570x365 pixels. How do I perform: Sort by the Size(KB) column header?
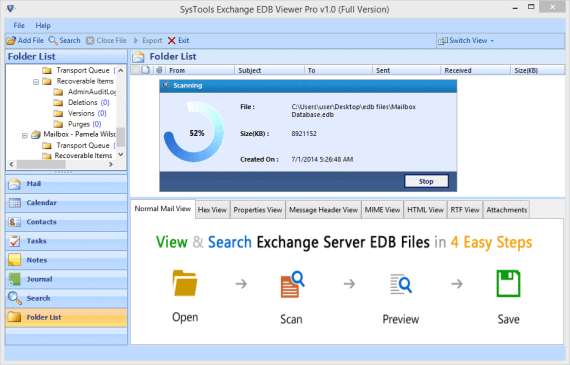[538, 70]
